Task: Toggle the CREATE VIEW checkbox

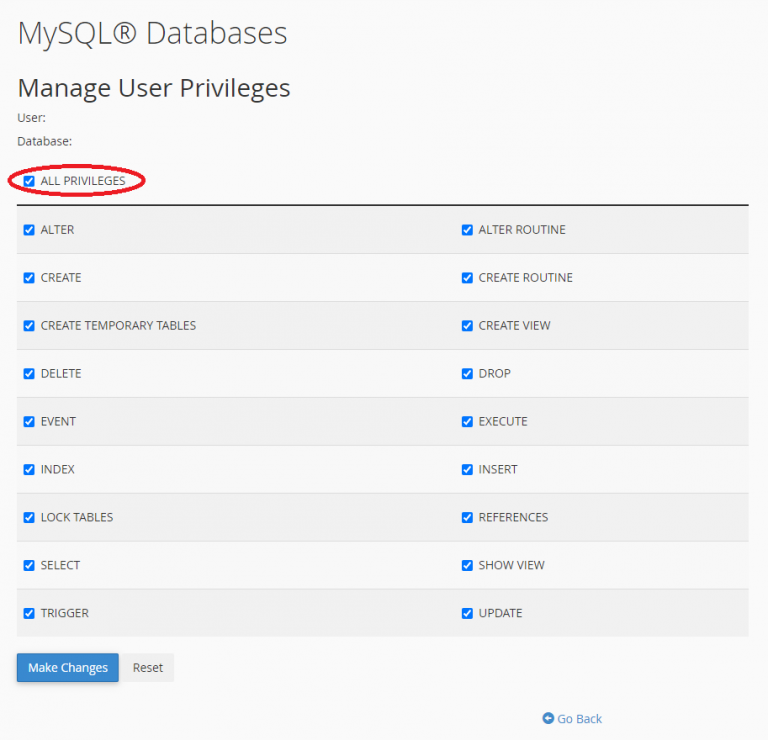Action: pos(467,326)
